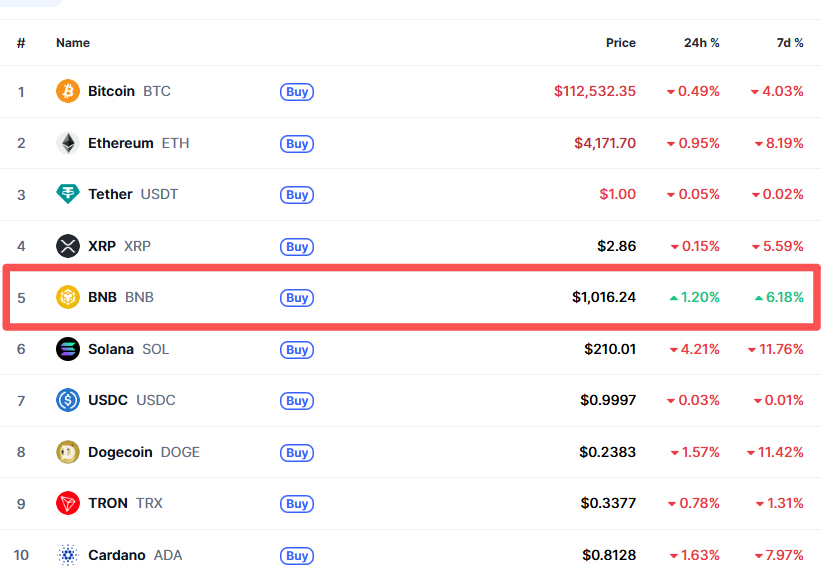821x575 pixels.
Task: Click the TRON coin logo icon
Action: point(68,503)
